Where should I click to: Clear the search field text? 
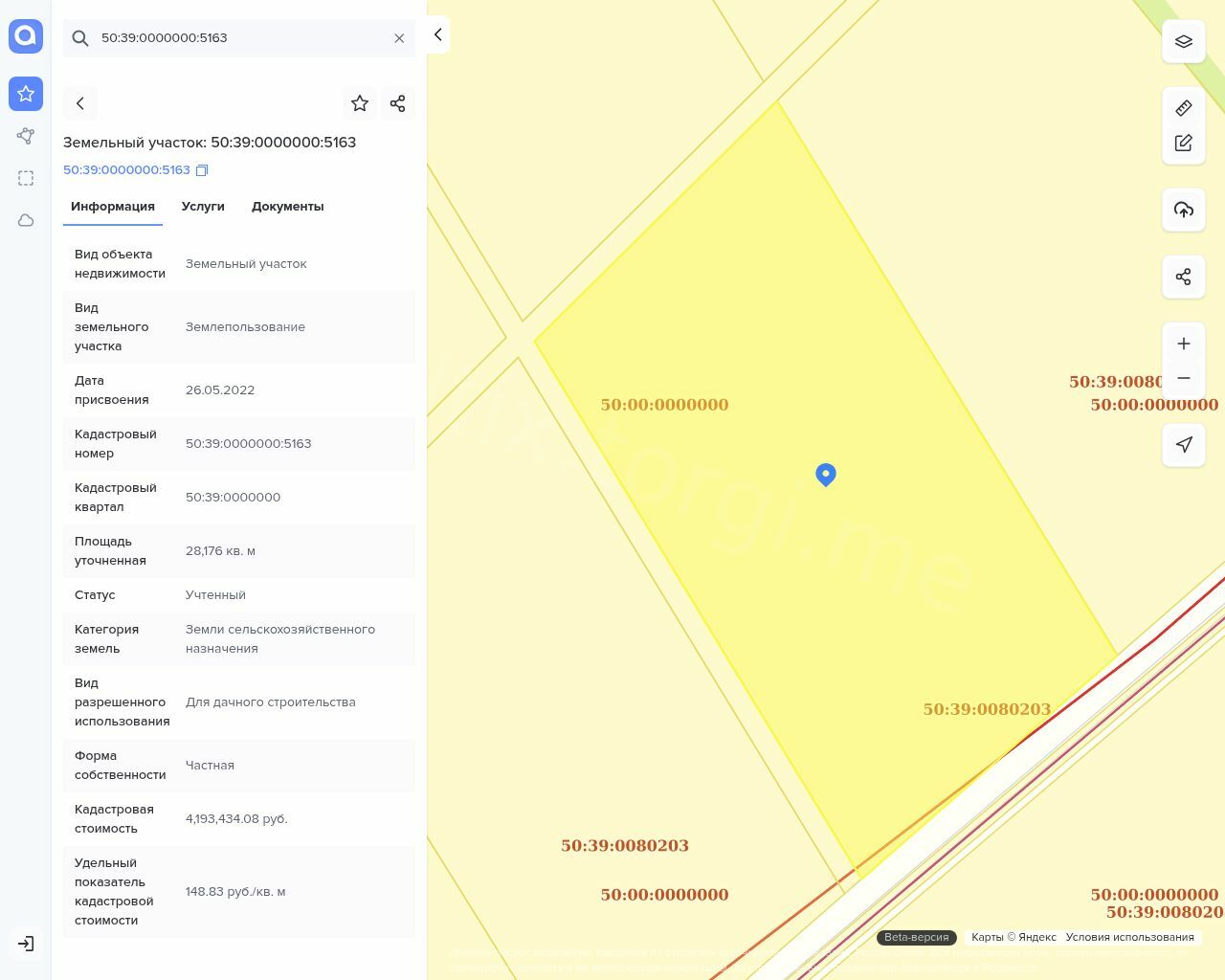click(x=399, y=38)
